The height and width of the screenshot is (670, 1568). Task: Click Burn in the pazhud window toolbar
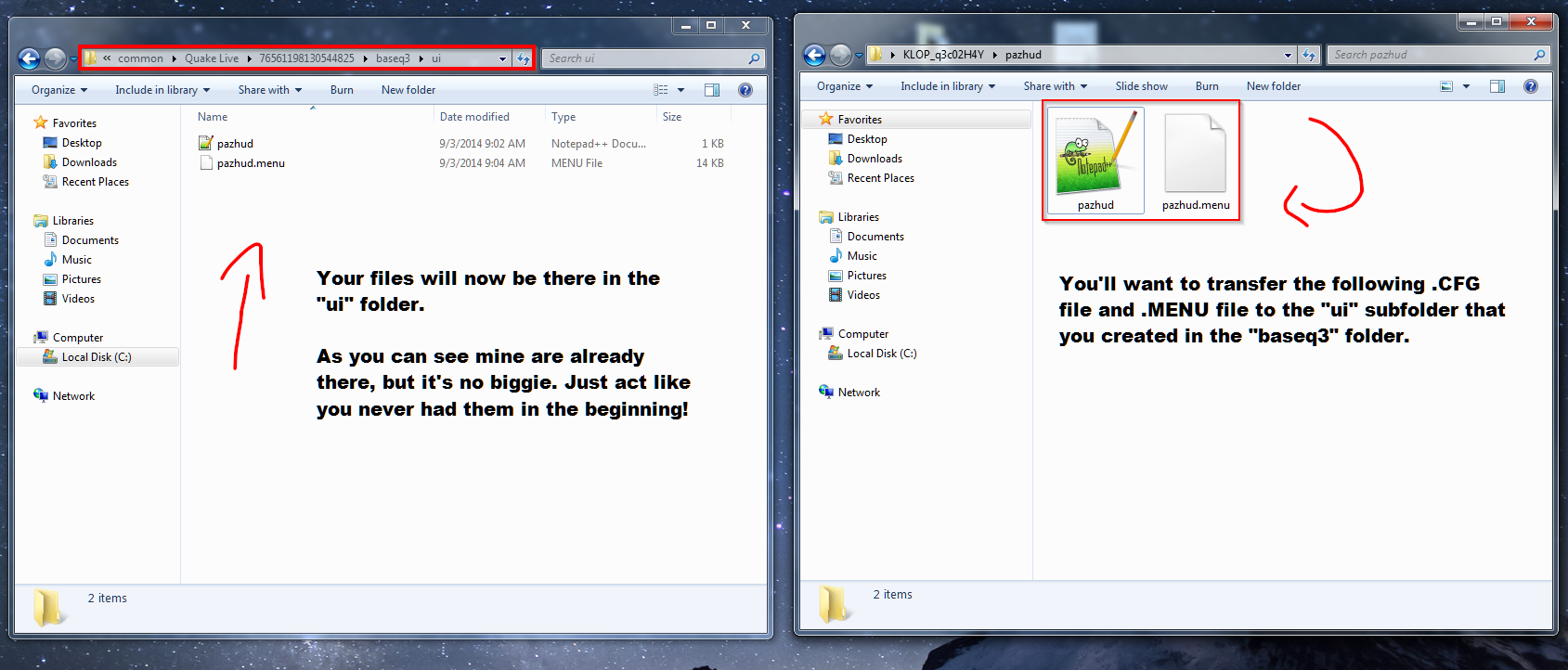[1206, 86]
